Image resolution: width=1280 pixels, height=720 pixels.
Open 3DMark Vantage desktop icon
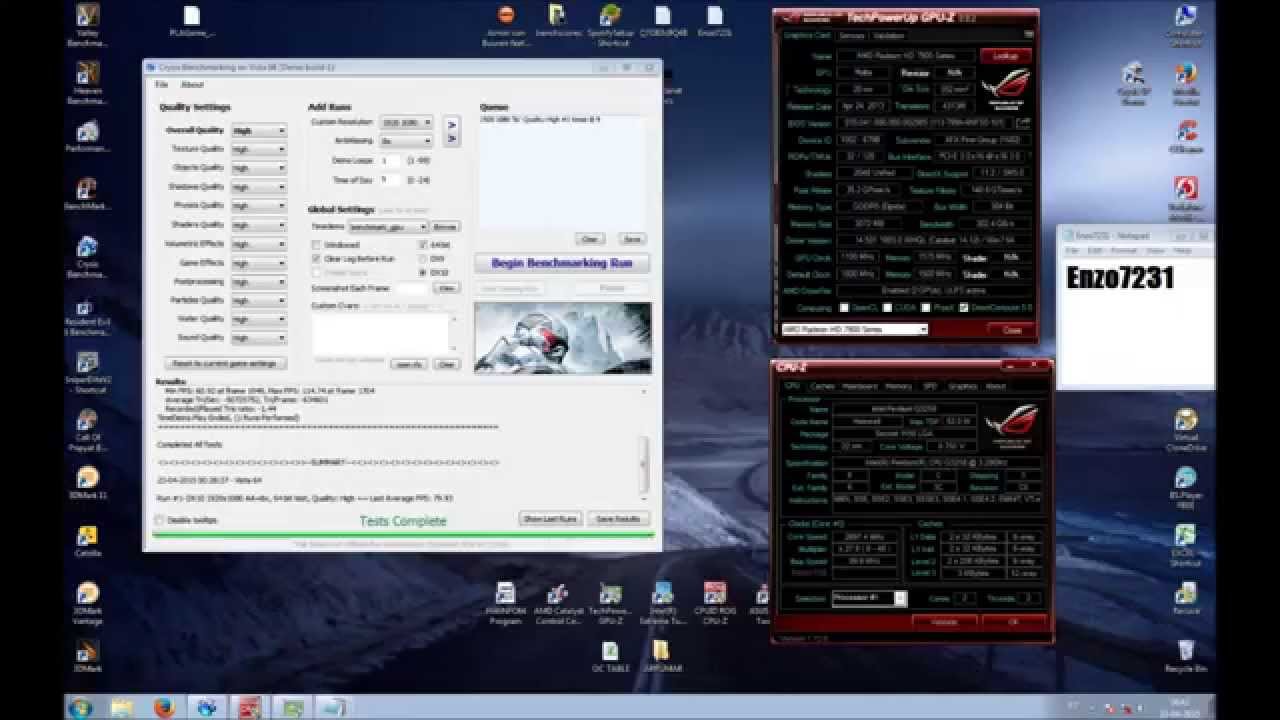[x=88, y=602]
